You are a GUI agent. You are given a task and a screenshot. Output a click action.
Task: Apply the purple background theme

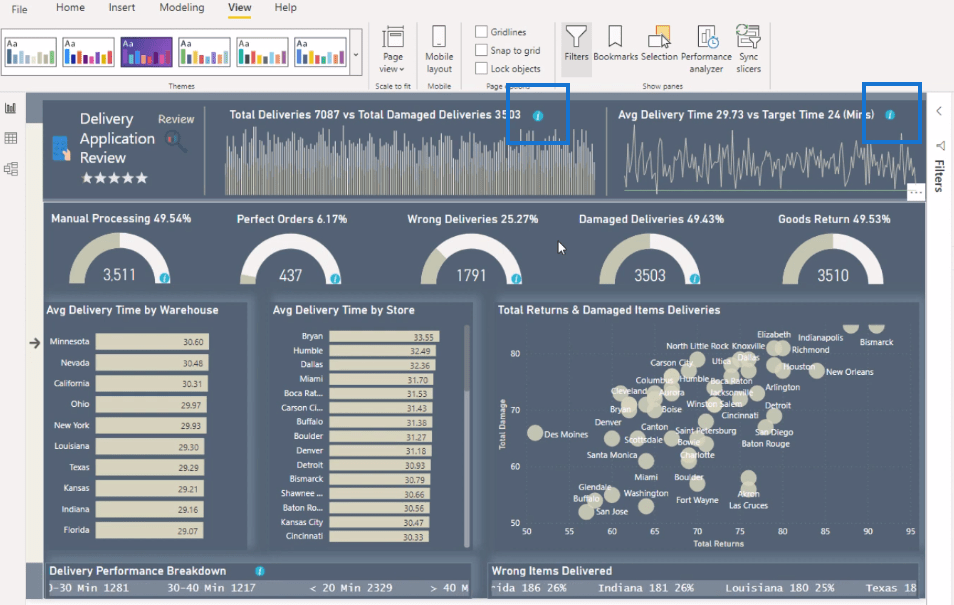pyautogui.click(x=146, y=52)
